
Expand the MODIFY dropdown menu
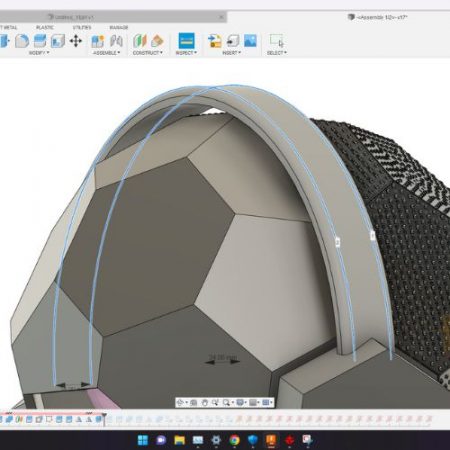click(39, 53)
